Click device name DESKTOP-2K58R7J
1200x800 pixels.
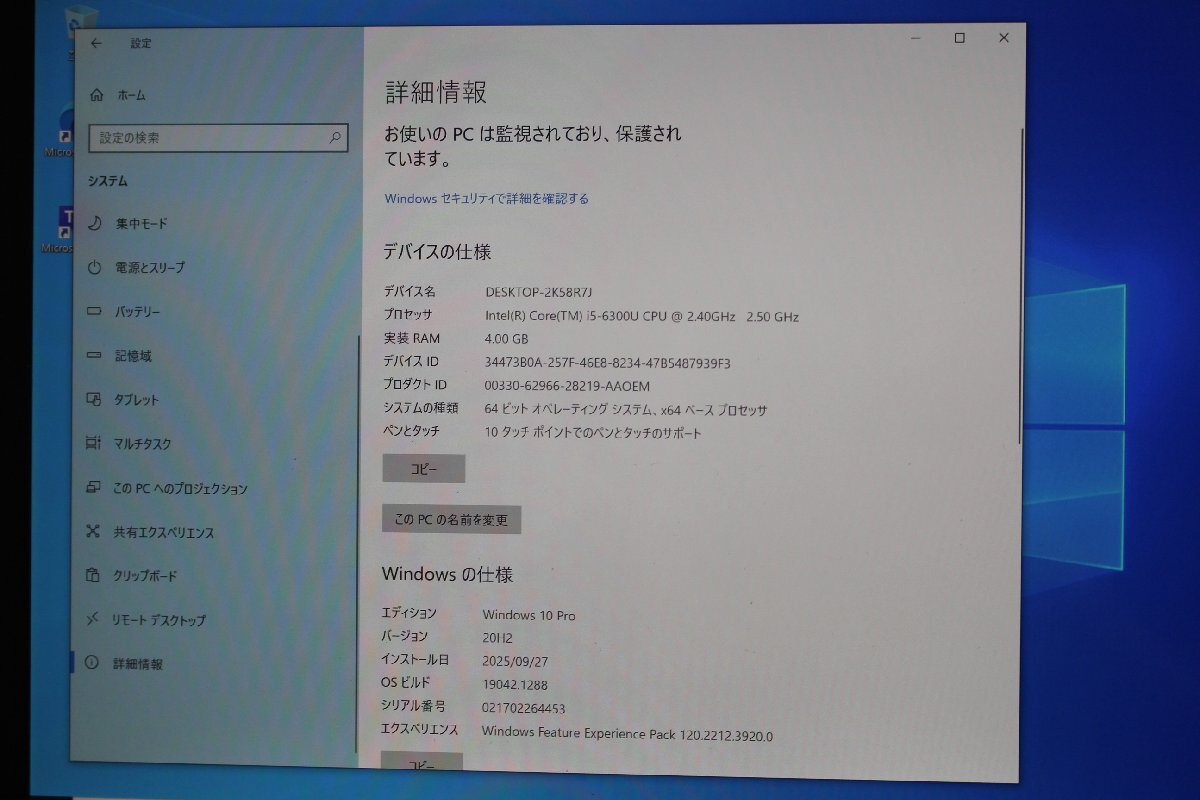coord(539,292)
